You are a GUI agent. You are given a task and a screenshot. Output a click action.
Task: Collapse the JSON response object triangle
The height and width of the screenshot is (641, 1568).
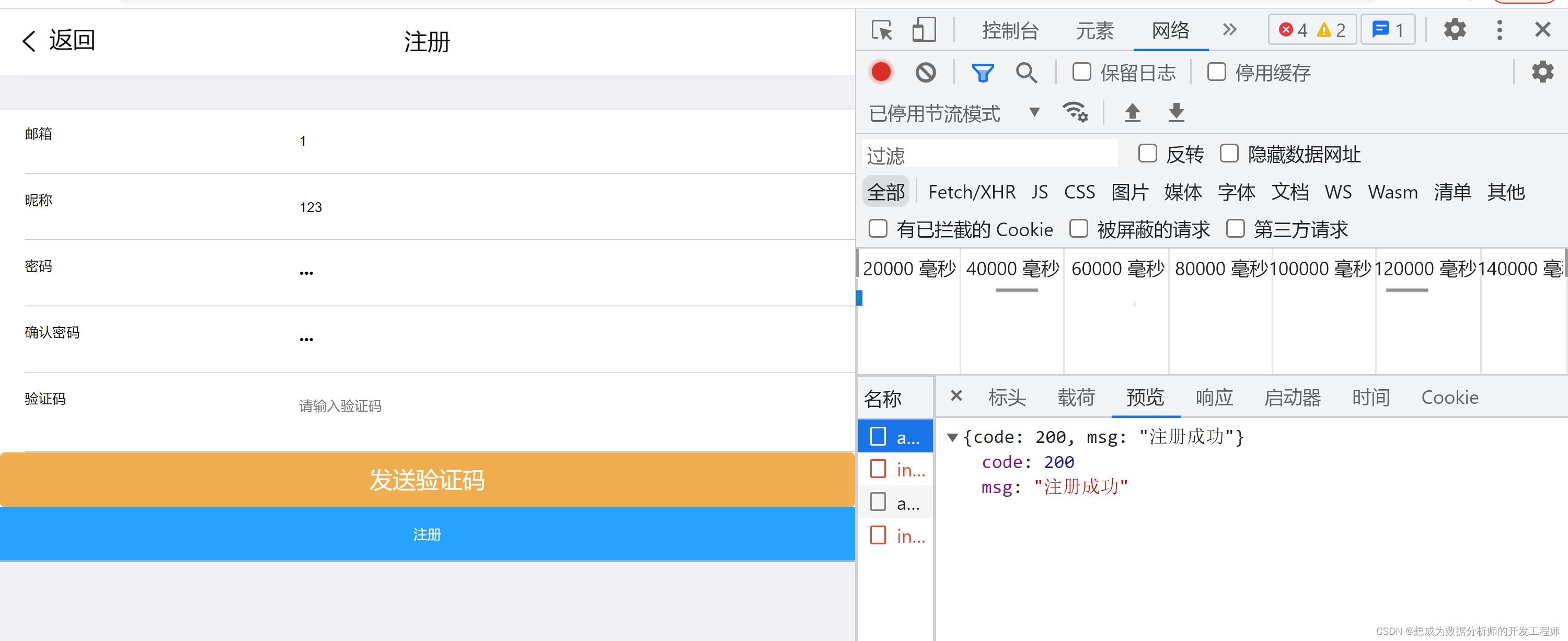point(952,437)
